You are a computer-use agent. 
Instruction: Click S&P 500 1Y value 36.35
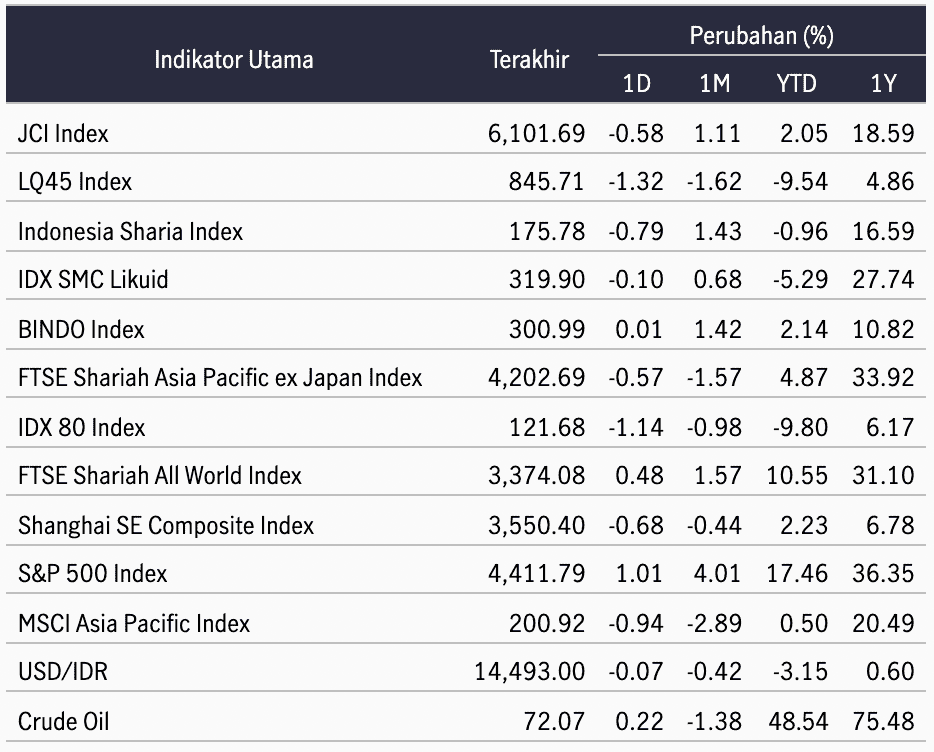pos(883,574)
